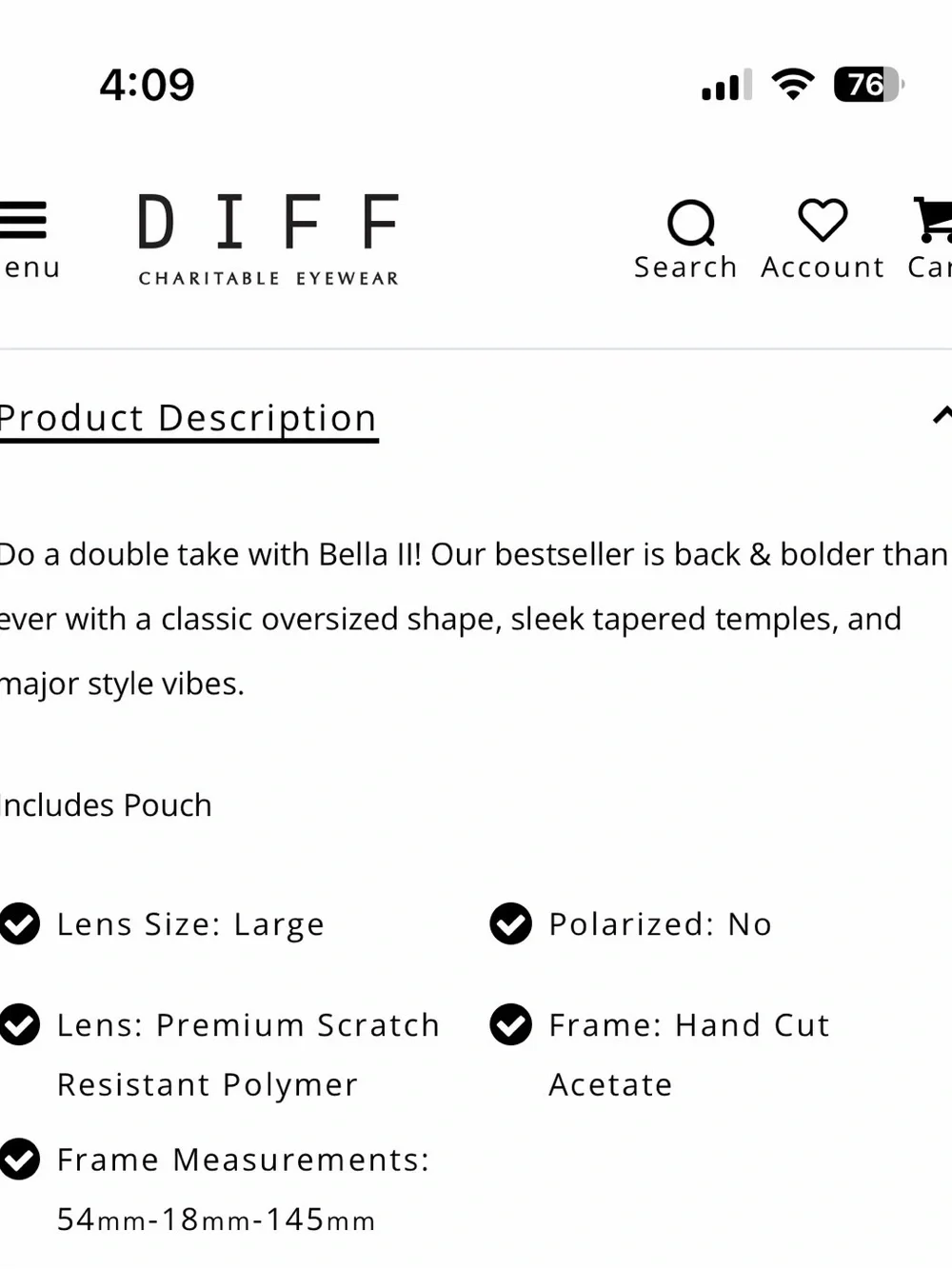This screenshot has width=952, height=1269.
Task: Click the Frame Hand Cut checkmark
Action: point(511,1024)
